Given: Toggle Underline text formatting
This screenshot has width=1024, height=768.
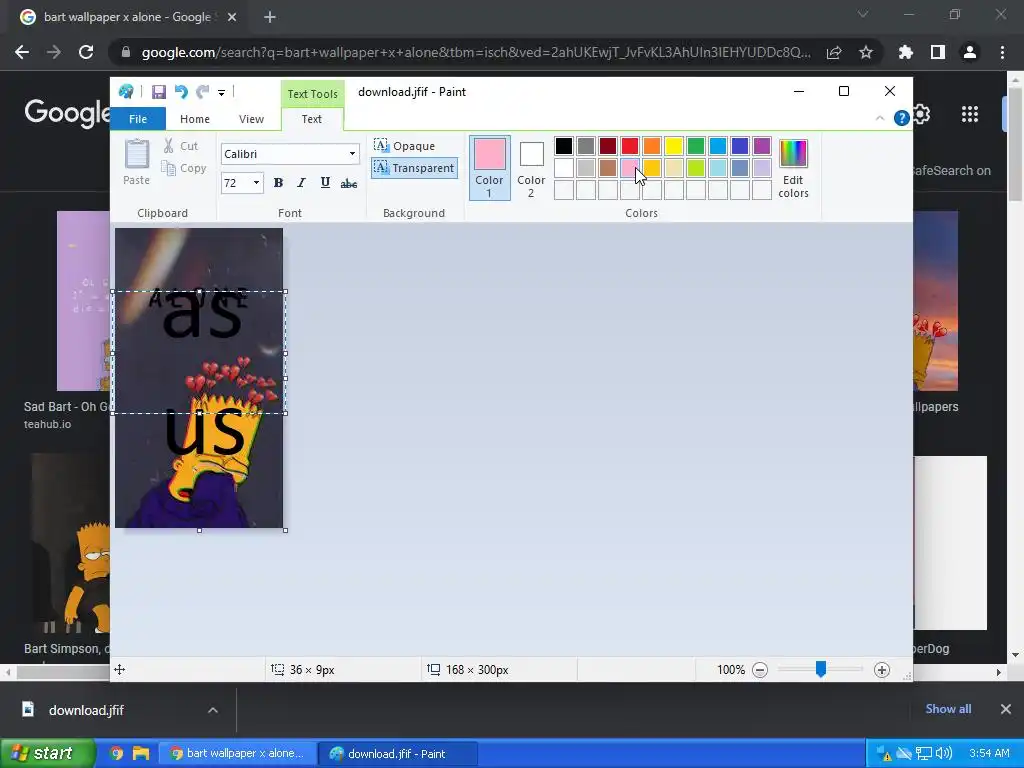Looking at the screenshot, I should (x=325, y=183).
